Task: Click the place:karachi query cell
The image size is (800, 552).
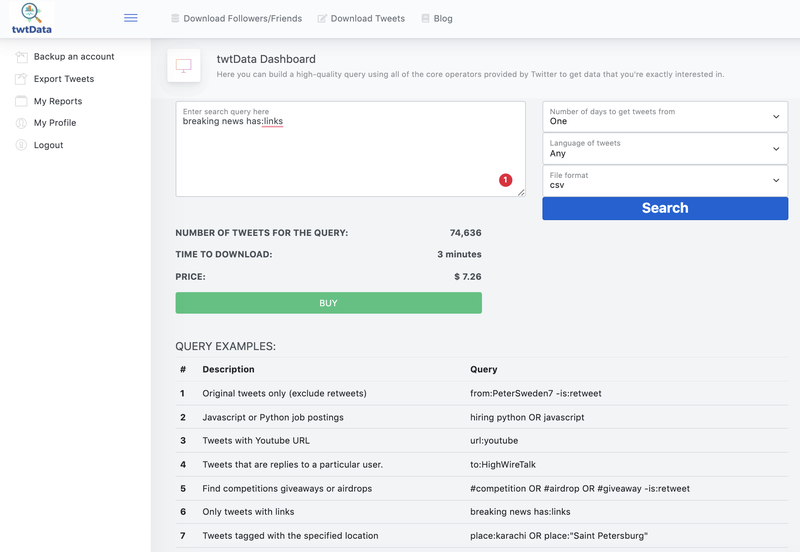Action: click(559, 536)
